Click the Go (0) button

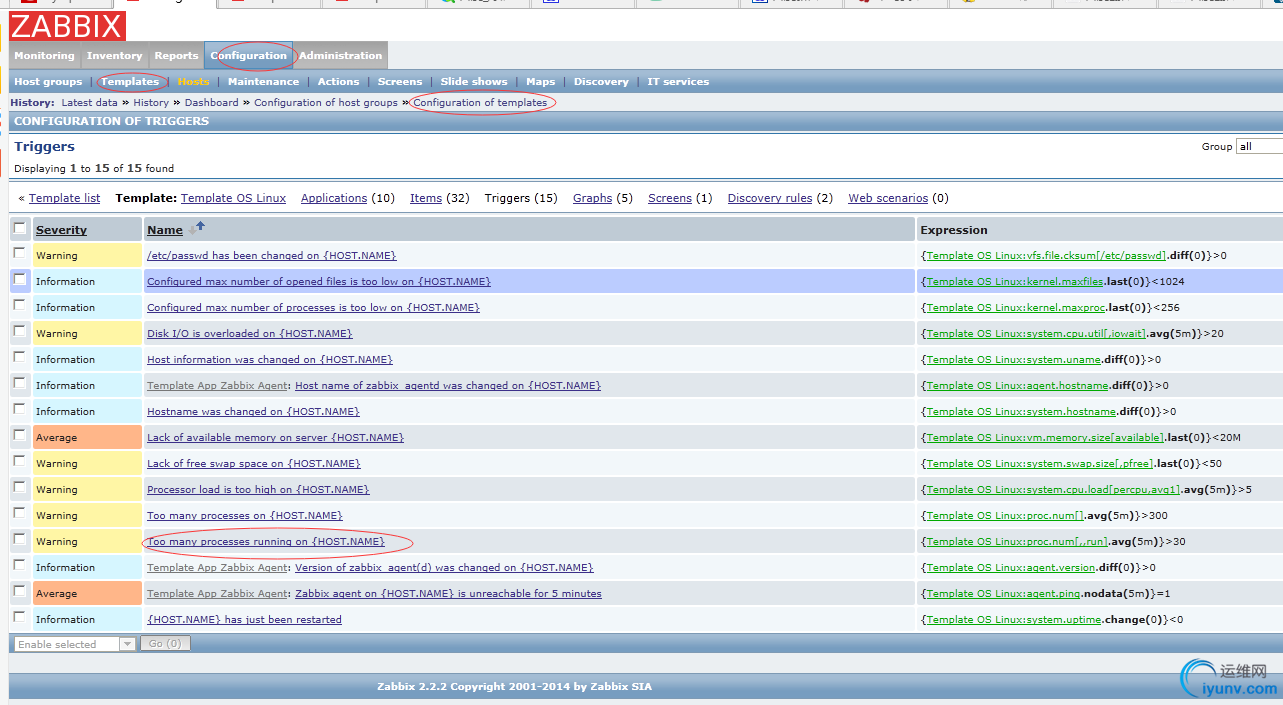pos(165,644)
